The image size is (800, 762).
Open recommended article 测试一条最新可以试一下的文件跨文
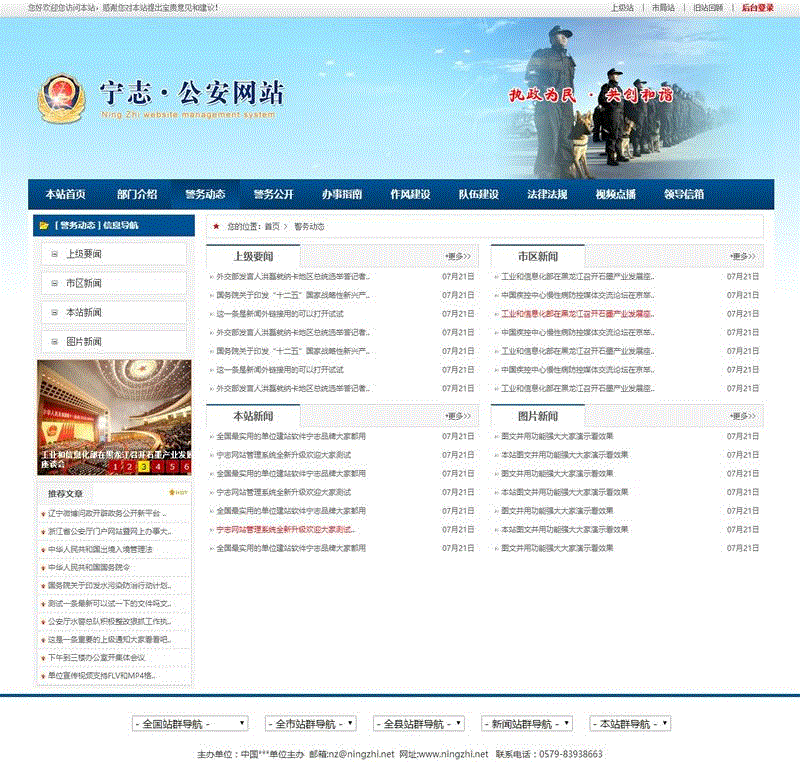[111, 603]
